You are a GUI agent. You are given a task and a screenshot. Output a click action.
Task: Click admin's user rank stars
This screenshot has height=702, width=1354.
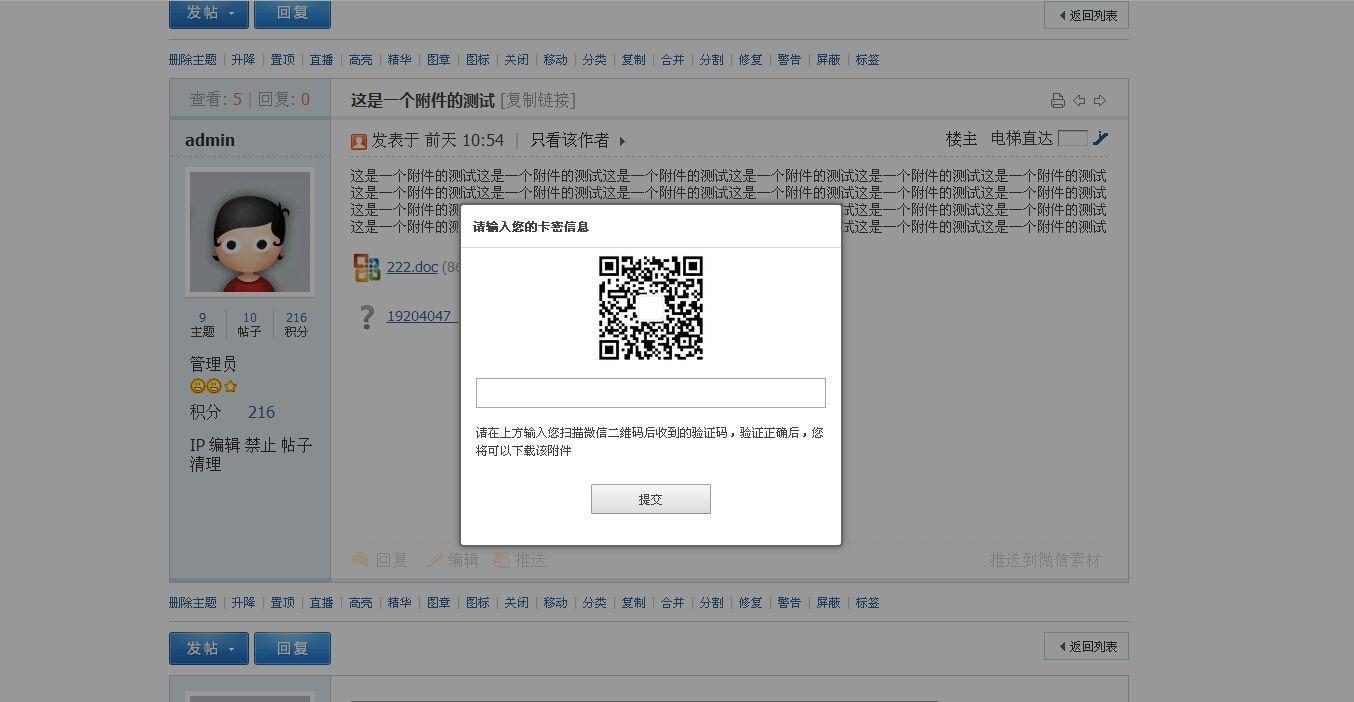click(213, 386)
